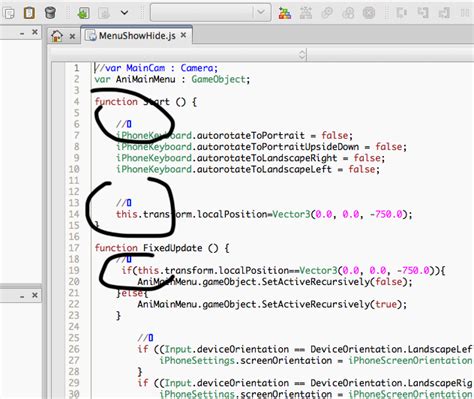
Task: Click the commented 'MainCam' text on line 1
Action: tap(145, 68)
